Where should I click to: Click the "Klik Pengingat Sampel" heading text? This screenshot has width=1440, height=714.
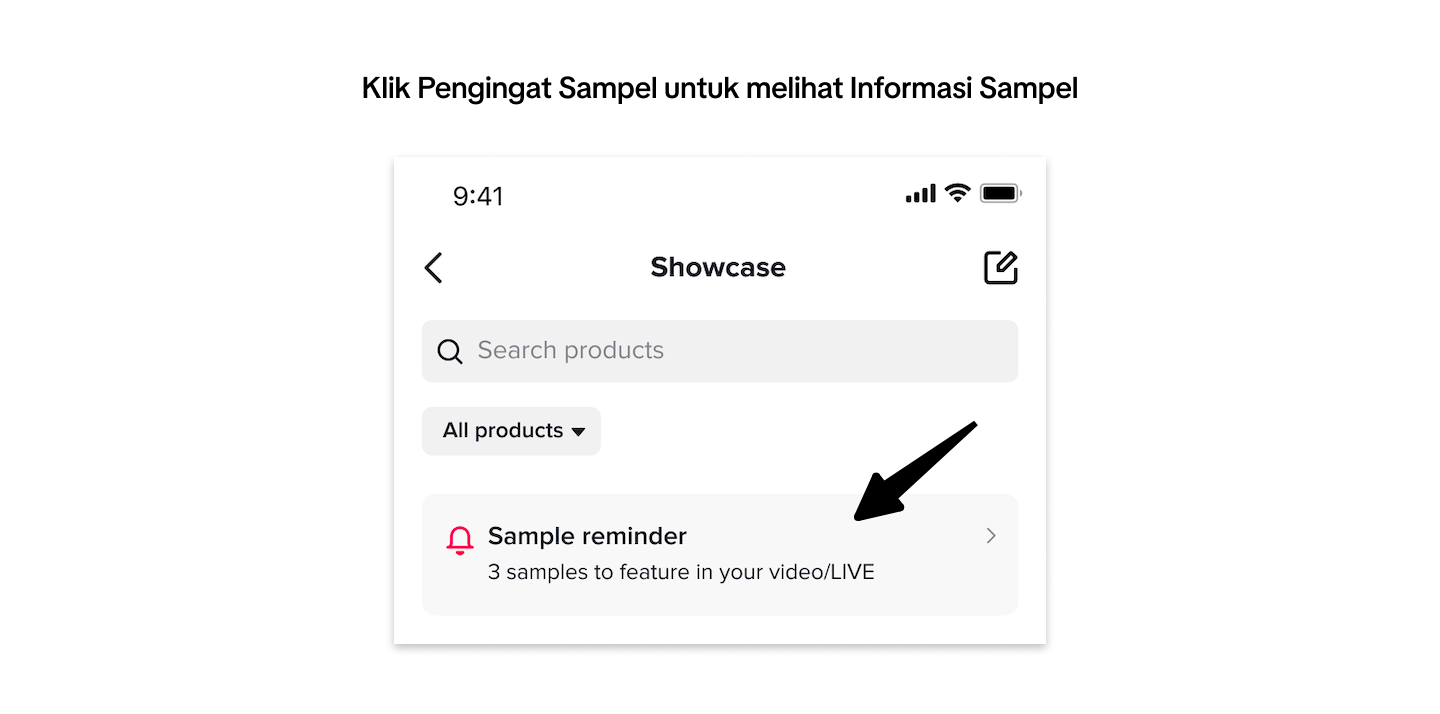719,89
